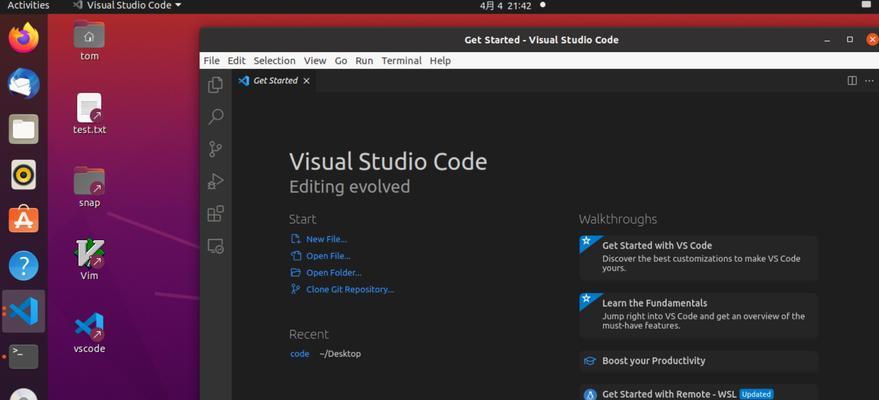
Task: Open Get Started with Remote - WSL walkthrough
Action: tap(698, 394)
